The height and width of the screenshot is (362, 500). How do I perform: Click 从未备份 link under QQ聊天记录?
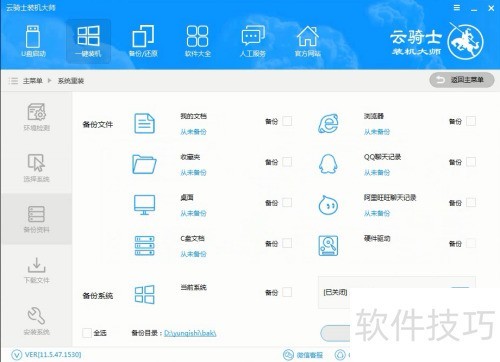coord(377,173)
